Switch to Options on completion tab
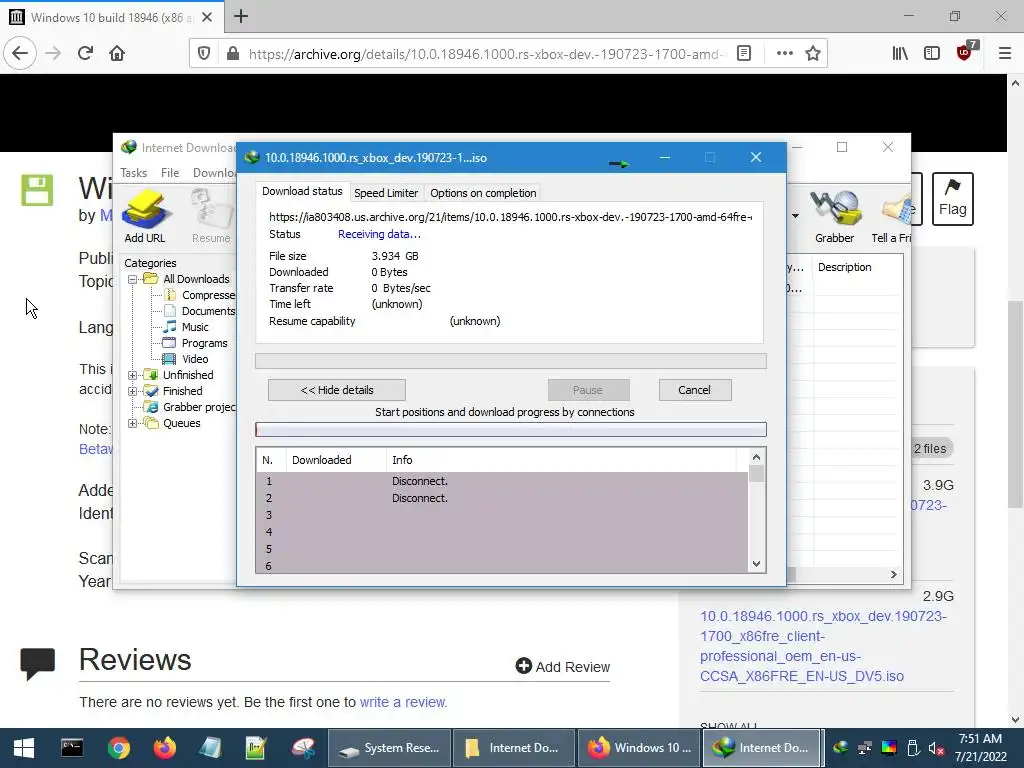 tap(483, 193)
